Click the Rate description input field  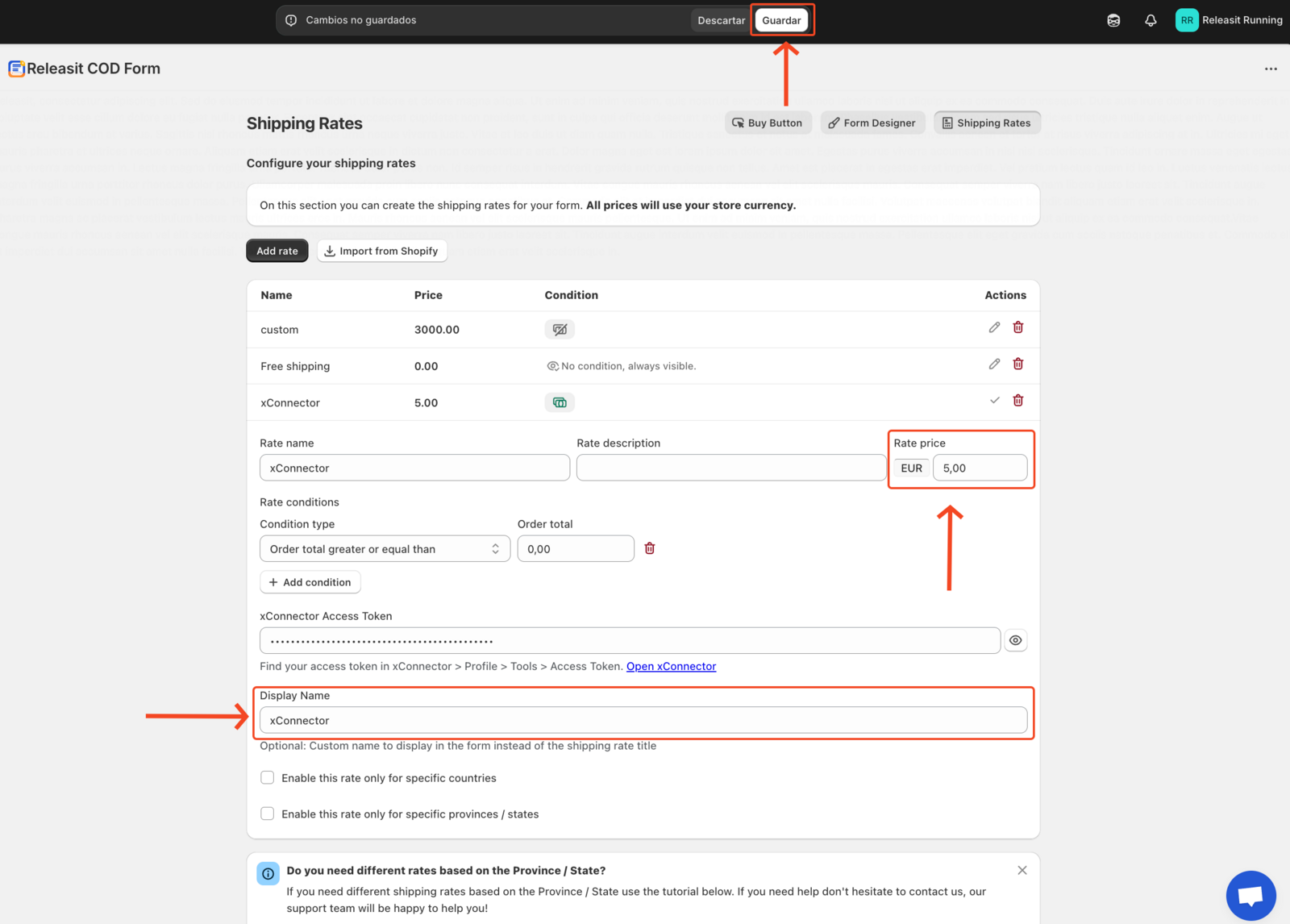(731, 468)
